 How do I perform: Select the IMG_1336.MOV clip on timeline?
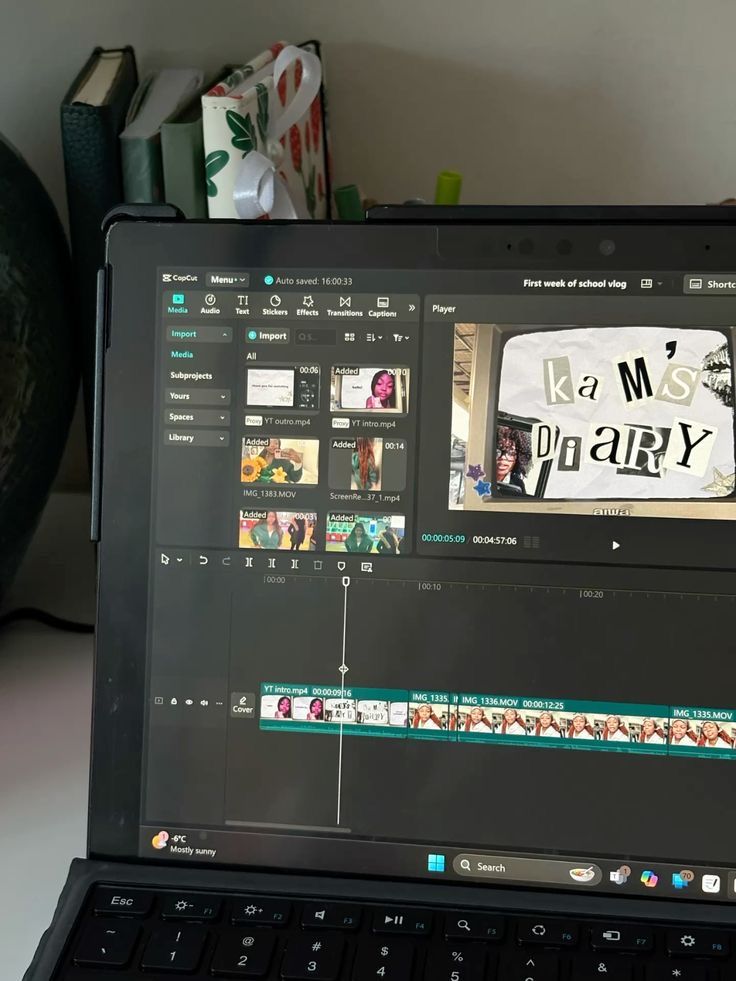click(x=563, y=725)
